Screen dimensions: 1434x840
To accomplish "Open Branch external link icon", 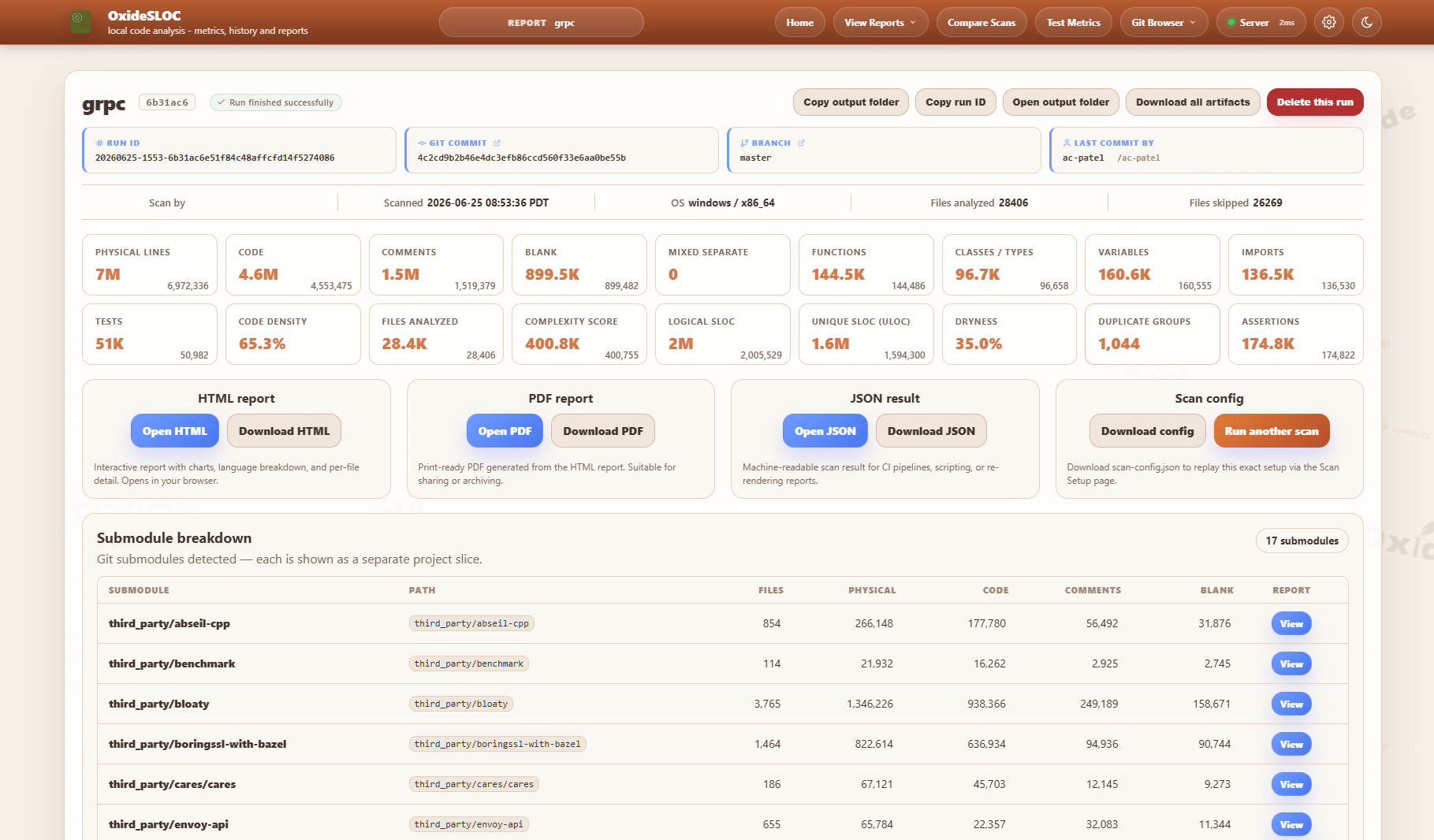I will pyautogui.click(x=801, y=143).
